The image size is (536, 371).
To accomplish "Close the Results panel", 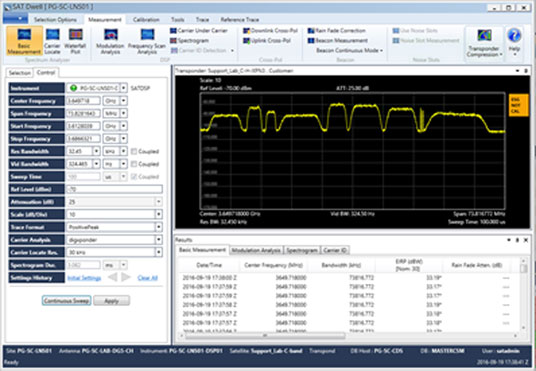I will (526, 240).
